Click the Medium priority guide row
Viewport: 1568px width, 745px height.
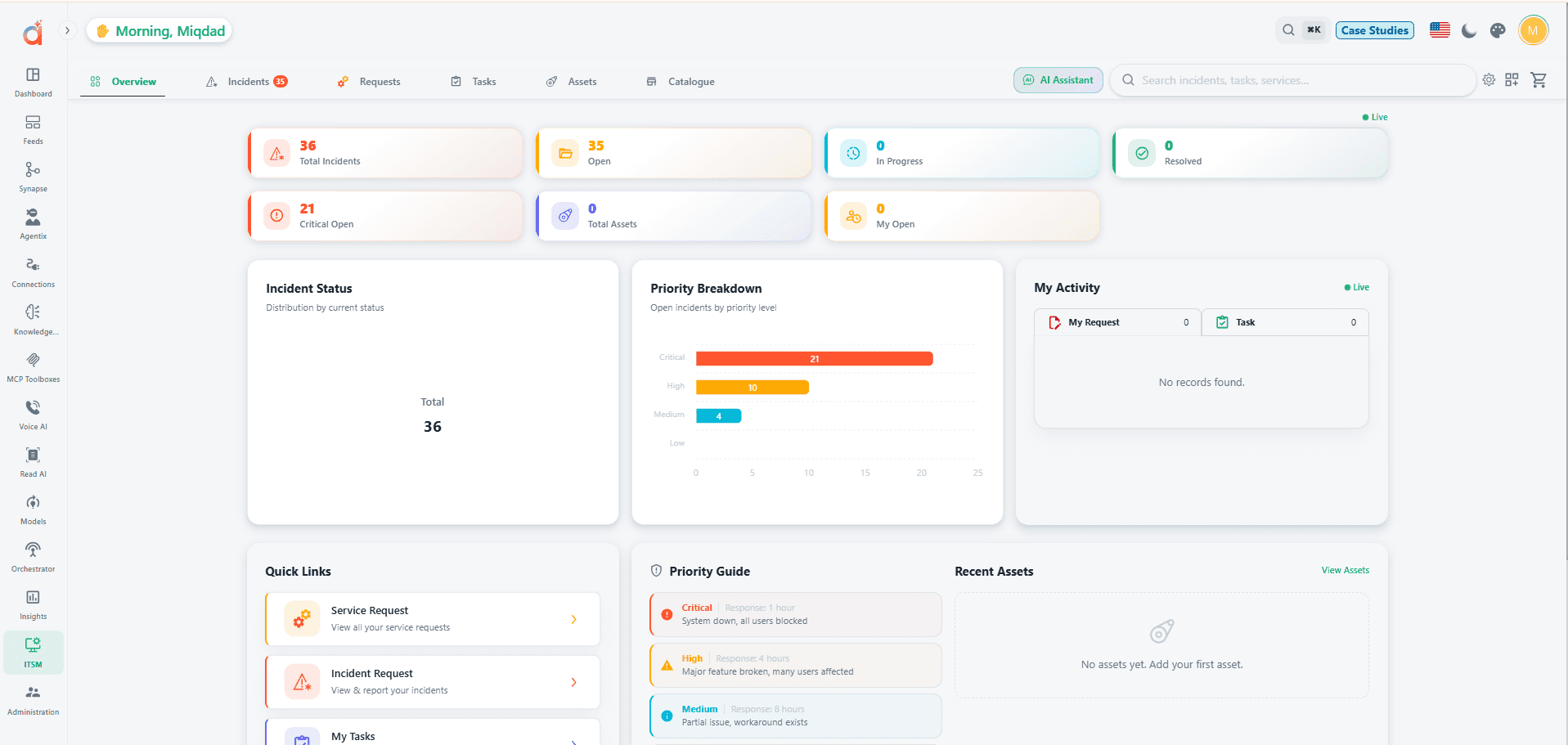tap(796, 716)
